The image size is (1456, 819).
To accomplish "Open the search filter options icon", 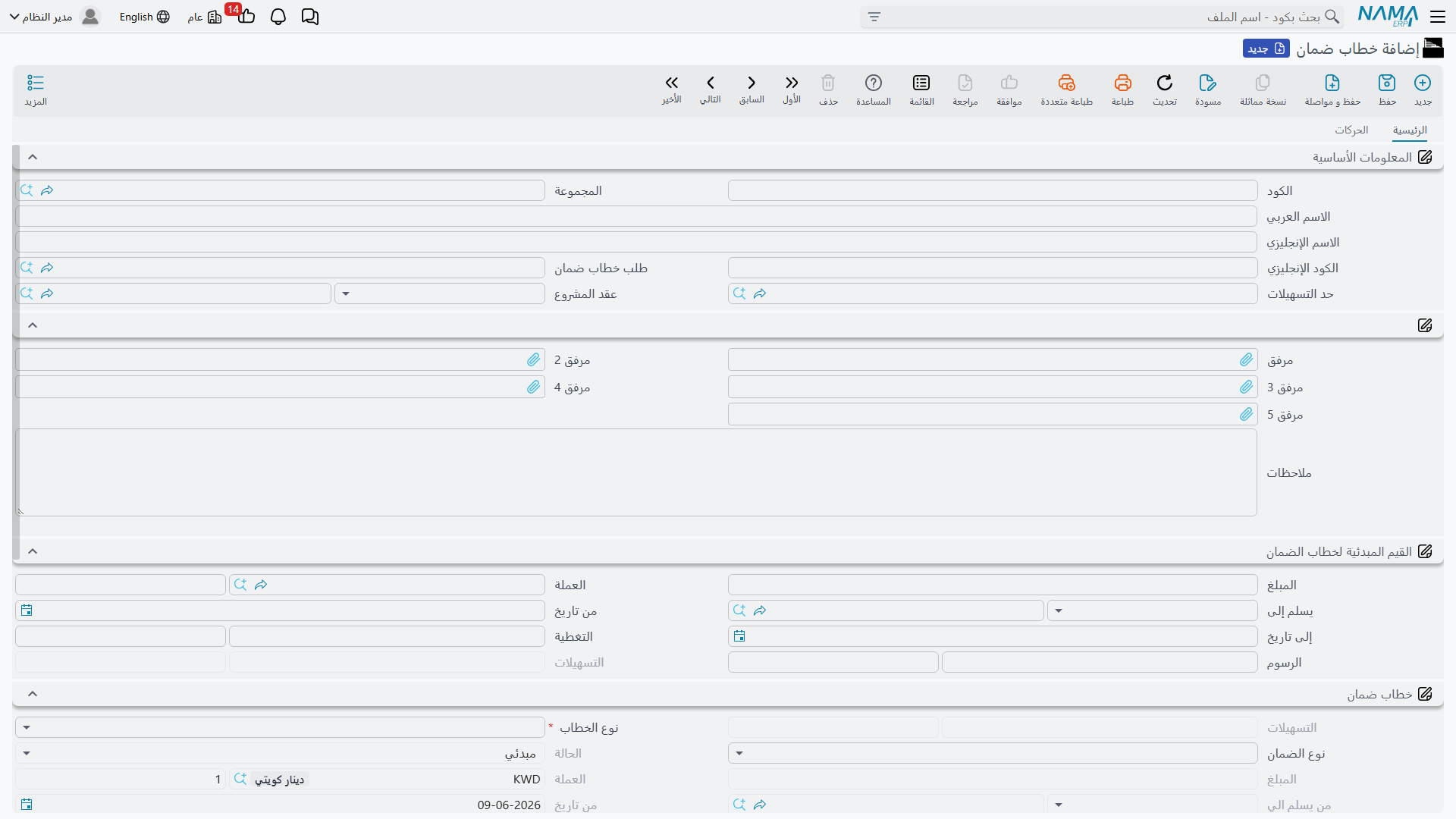I will tap(874, 17).
